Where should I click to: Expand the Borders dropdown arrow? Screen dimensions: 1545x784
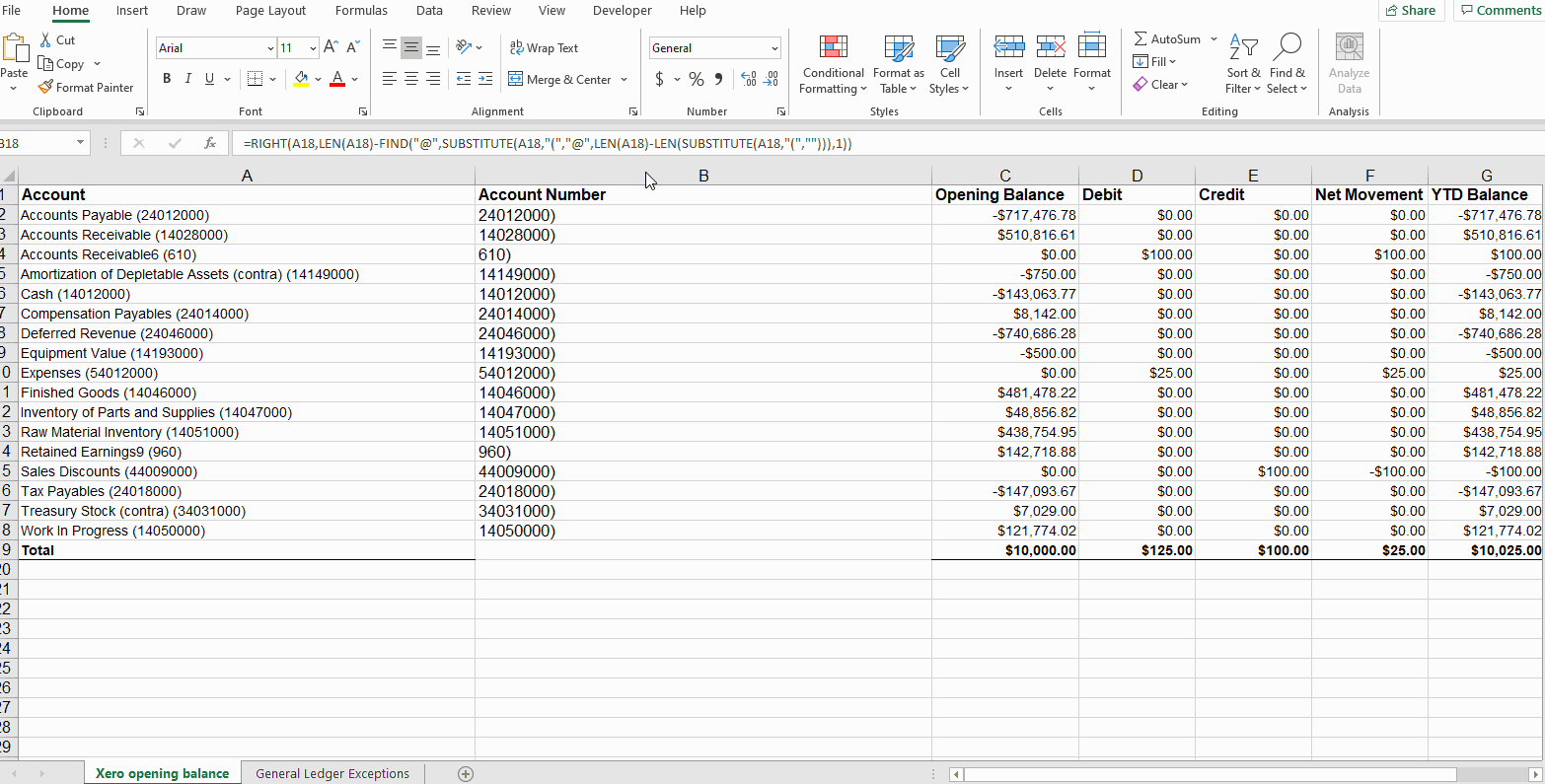coord(272,79)
